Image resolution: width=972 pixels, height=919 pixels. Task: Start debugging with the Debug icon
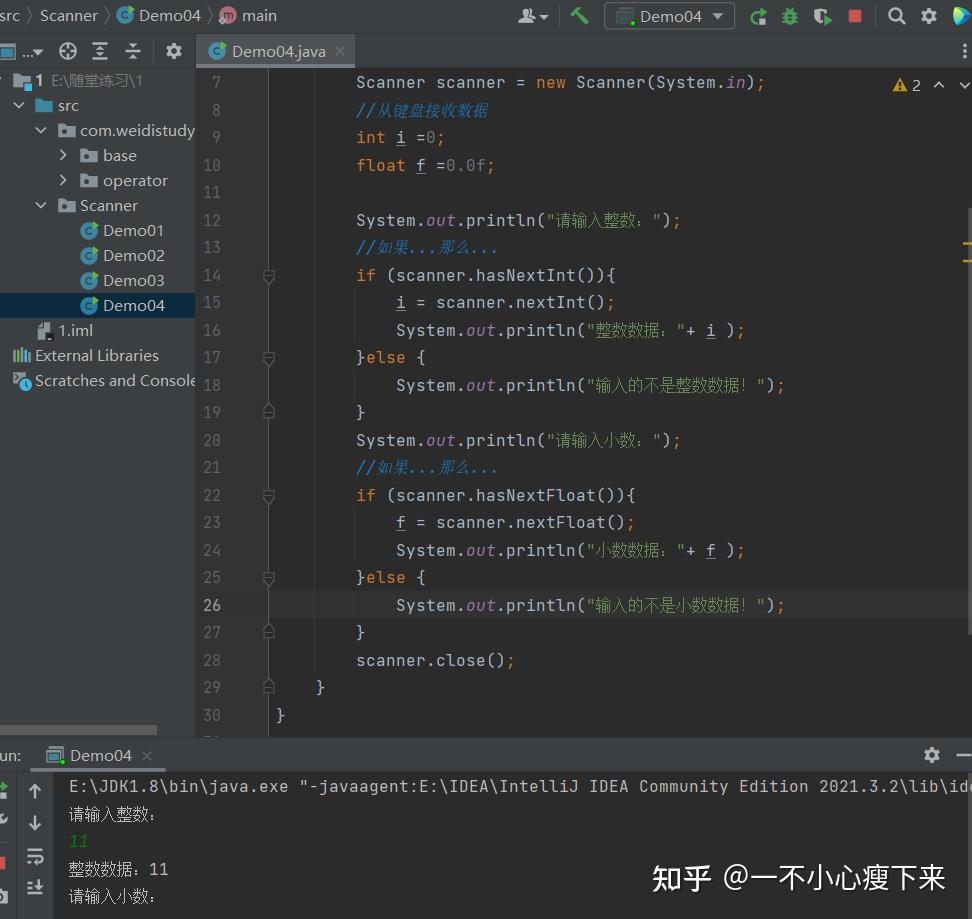[789, 15]
